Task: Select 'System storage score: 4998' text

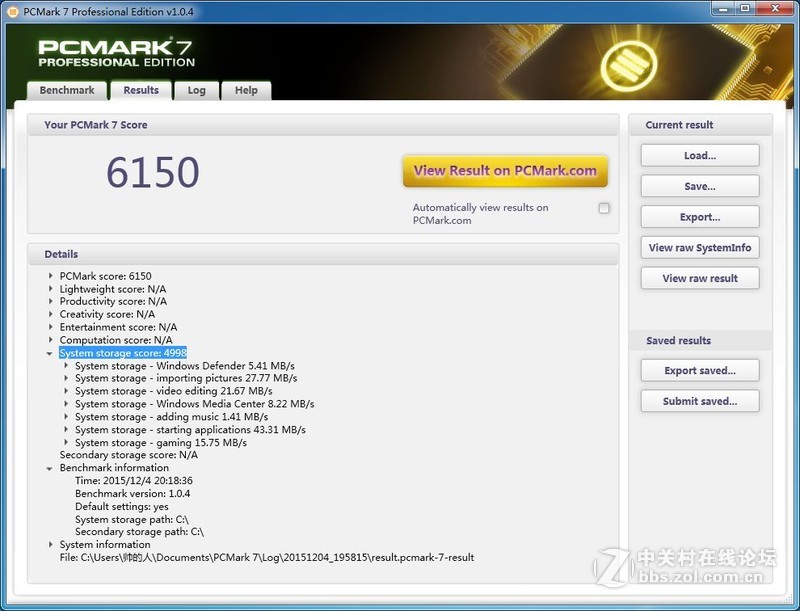Action: [x=123, y=353]
